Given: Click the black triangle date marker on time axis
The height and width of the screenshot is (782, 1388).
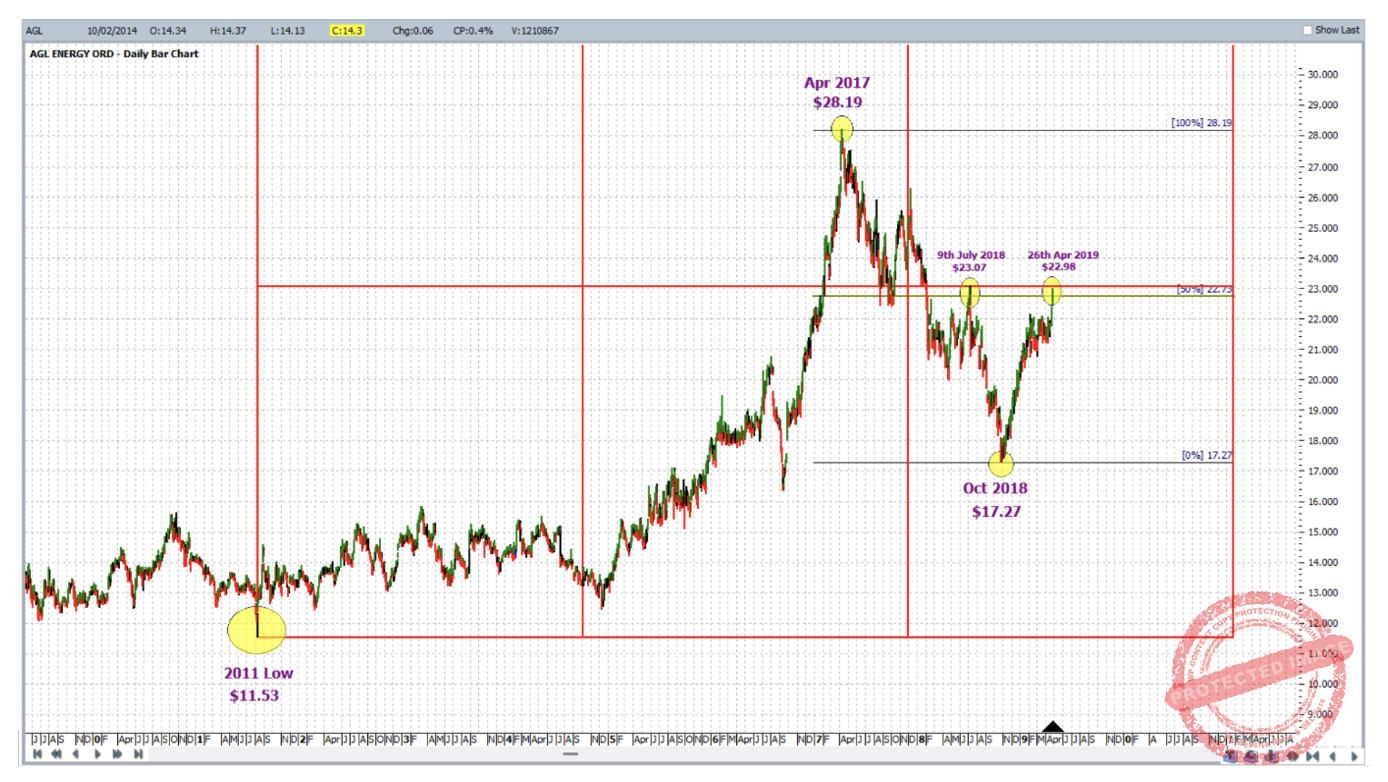Looking at the screenshot, I should pyautogui.click(x=1053, y=726).
